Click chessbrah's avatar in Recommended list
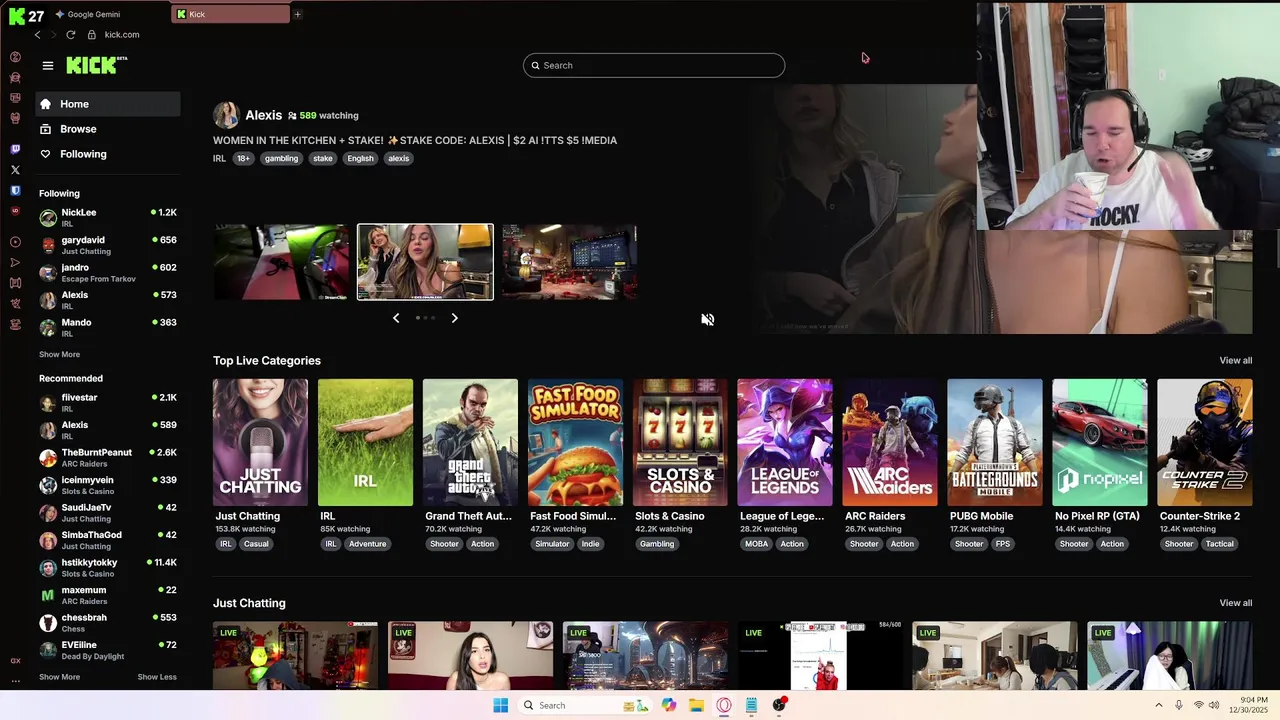The height and width of the screenshot is (720, 1280). coord(48,622)
